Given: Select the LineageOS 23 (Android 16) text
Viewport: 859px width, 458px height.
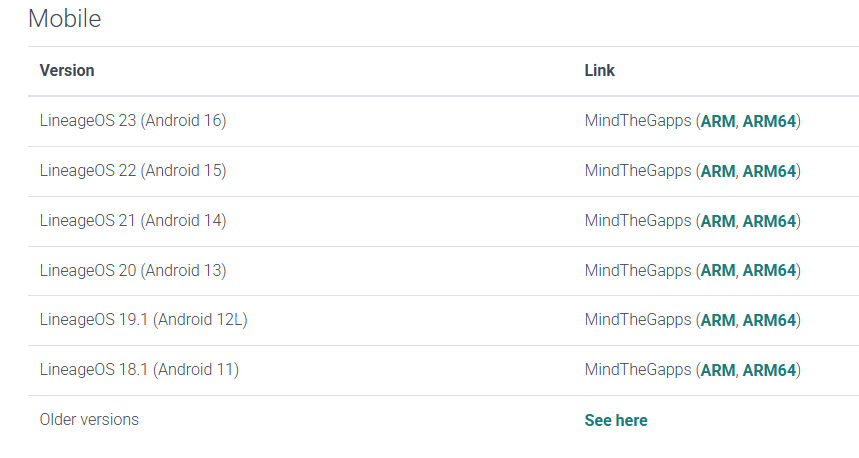Looking at the screenshot, I should tap(133, 121).
